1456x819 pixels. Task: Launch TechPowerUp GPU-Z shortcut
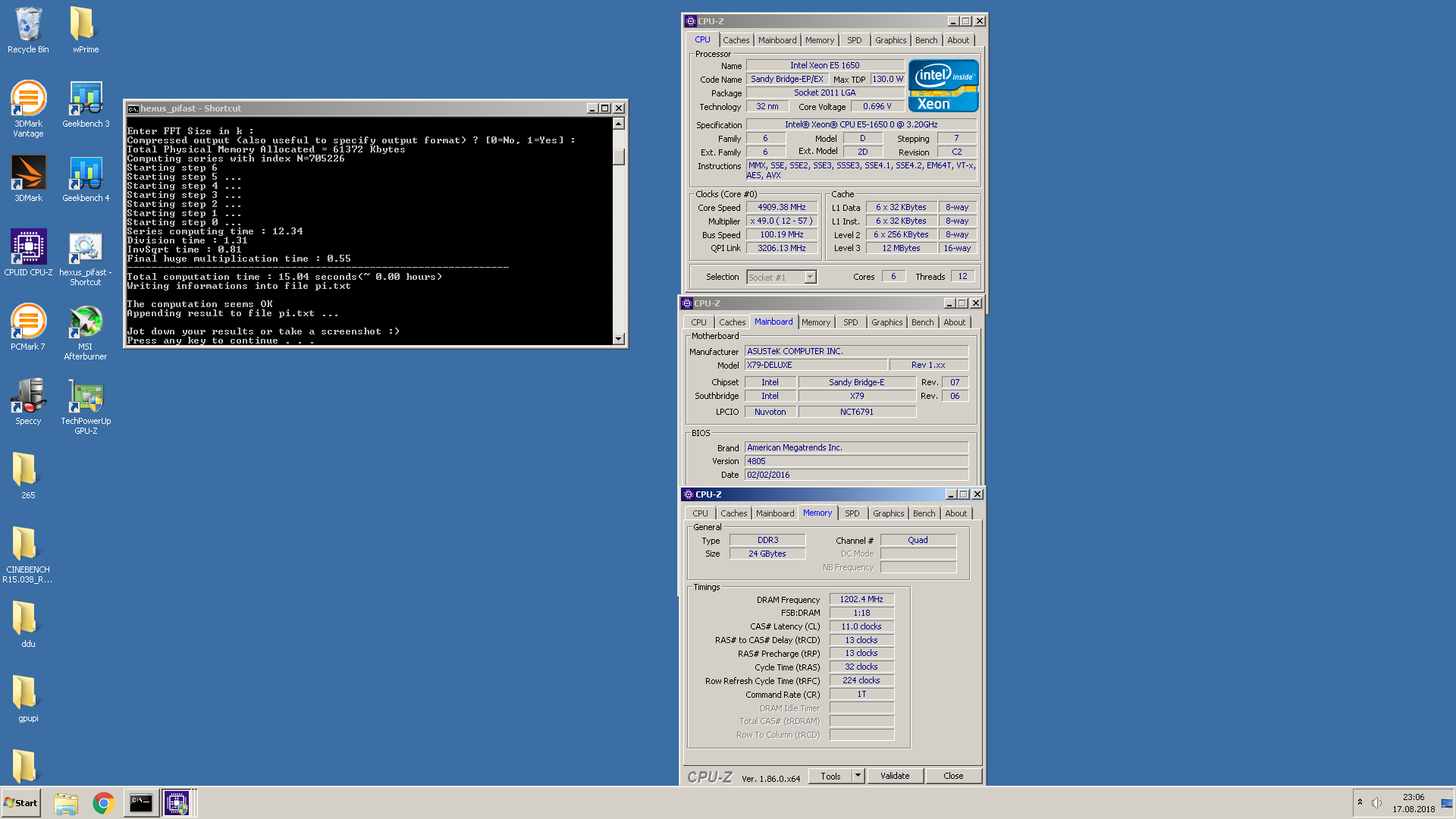pos(85,406)
